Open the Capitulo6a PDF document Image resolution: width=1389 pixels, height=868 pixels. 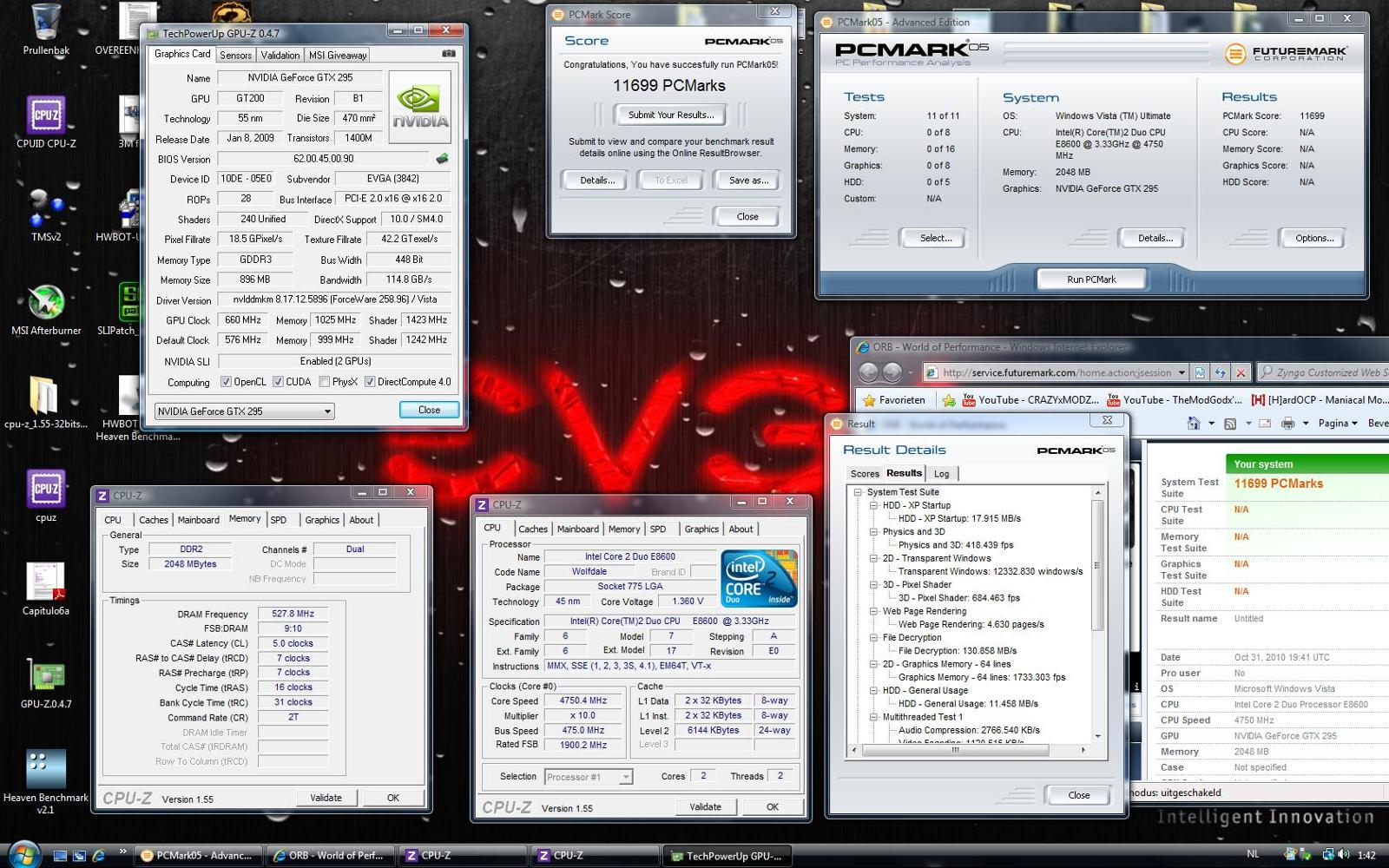tap(46, 589)
